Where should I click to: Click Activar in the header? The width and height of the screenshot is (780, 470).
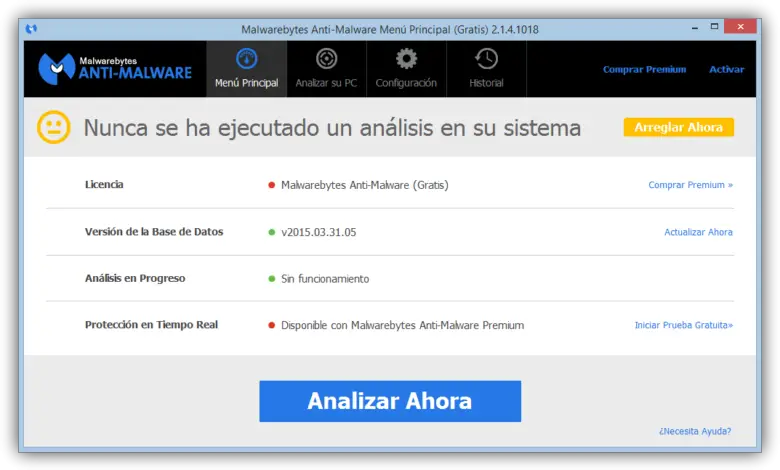[x=726, y=70]
